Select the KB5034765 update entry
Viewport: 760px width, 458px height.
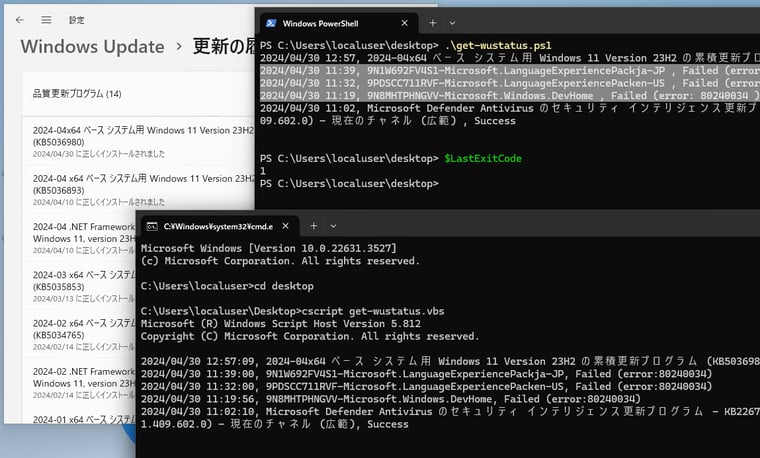[79, 335]
